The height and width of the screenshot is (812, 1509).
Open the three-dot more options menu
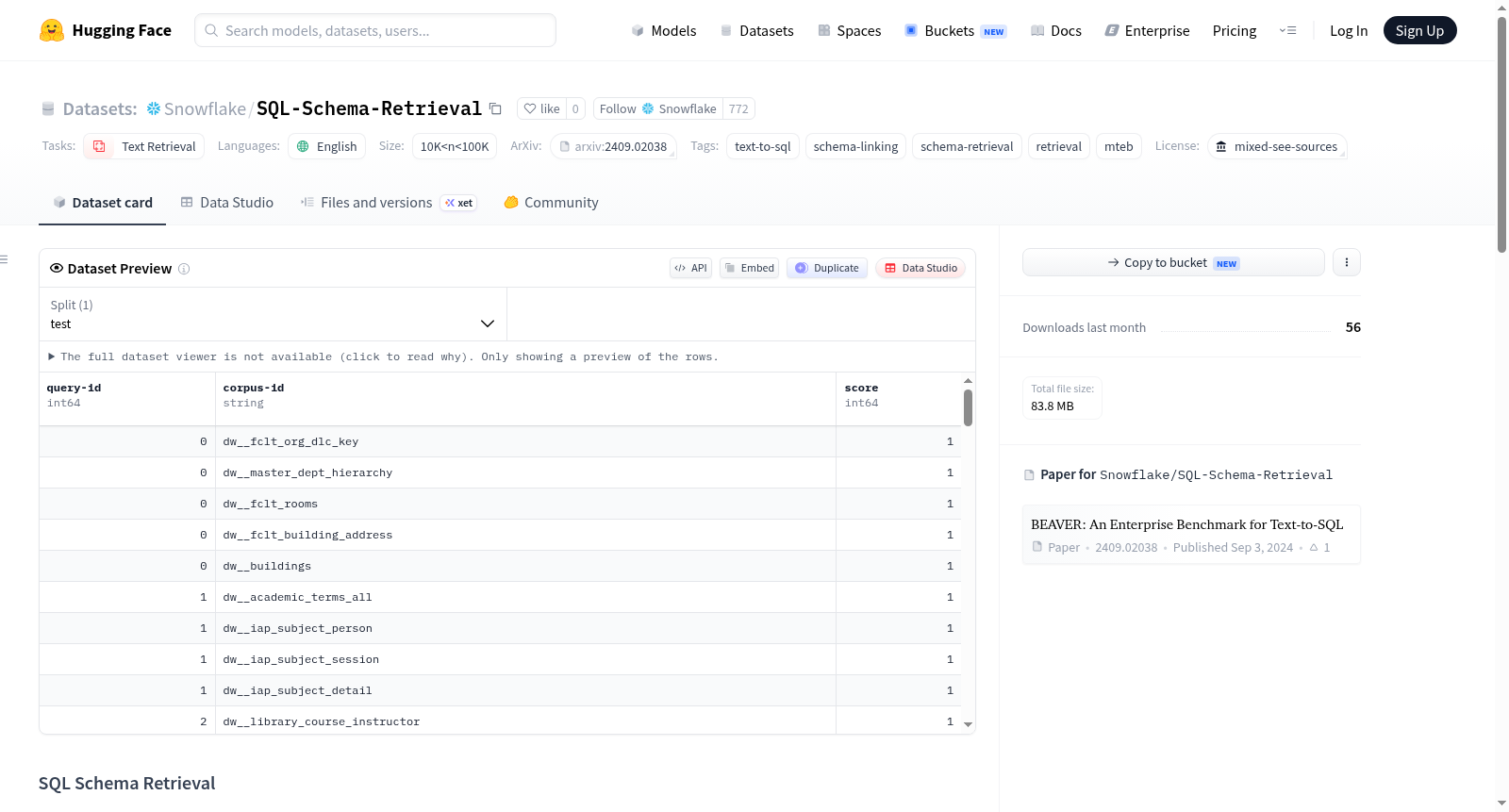click(1347, 262)
